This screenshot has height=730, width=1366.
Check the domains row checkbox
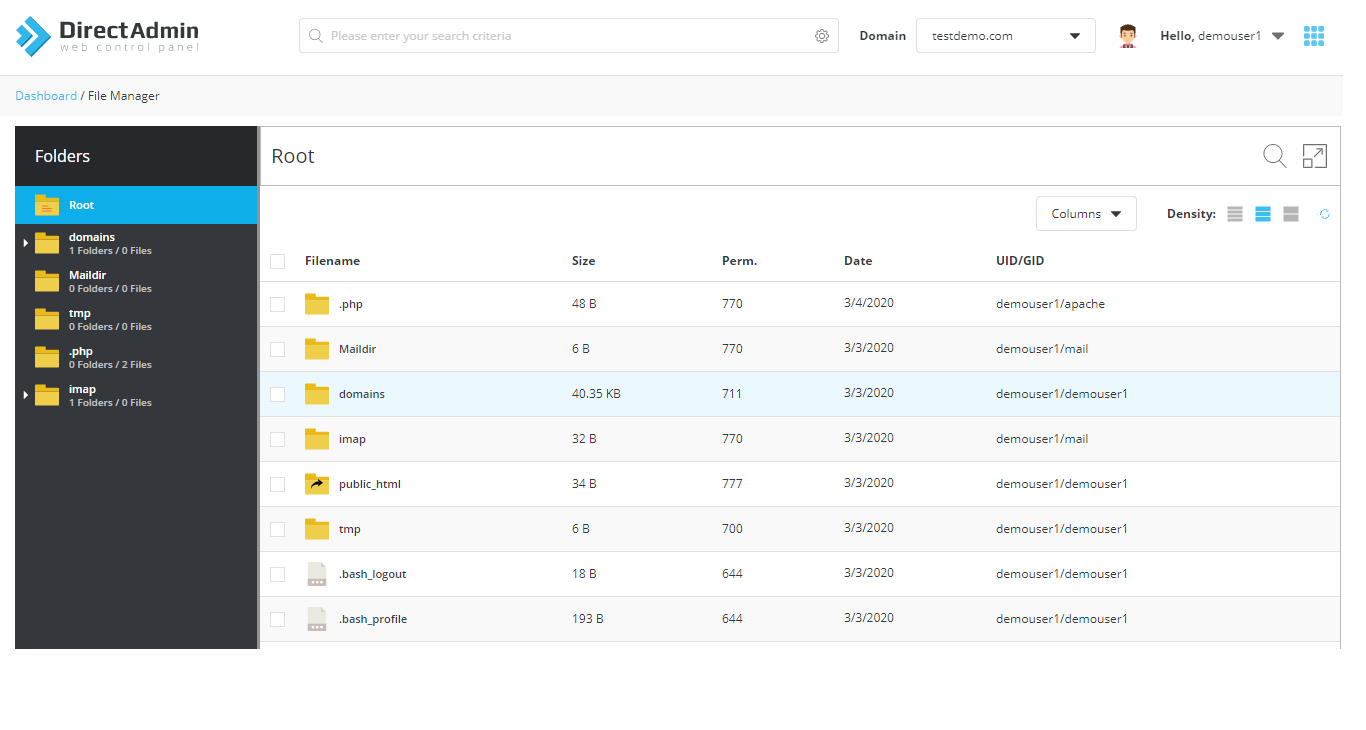(x=278, y=394)
